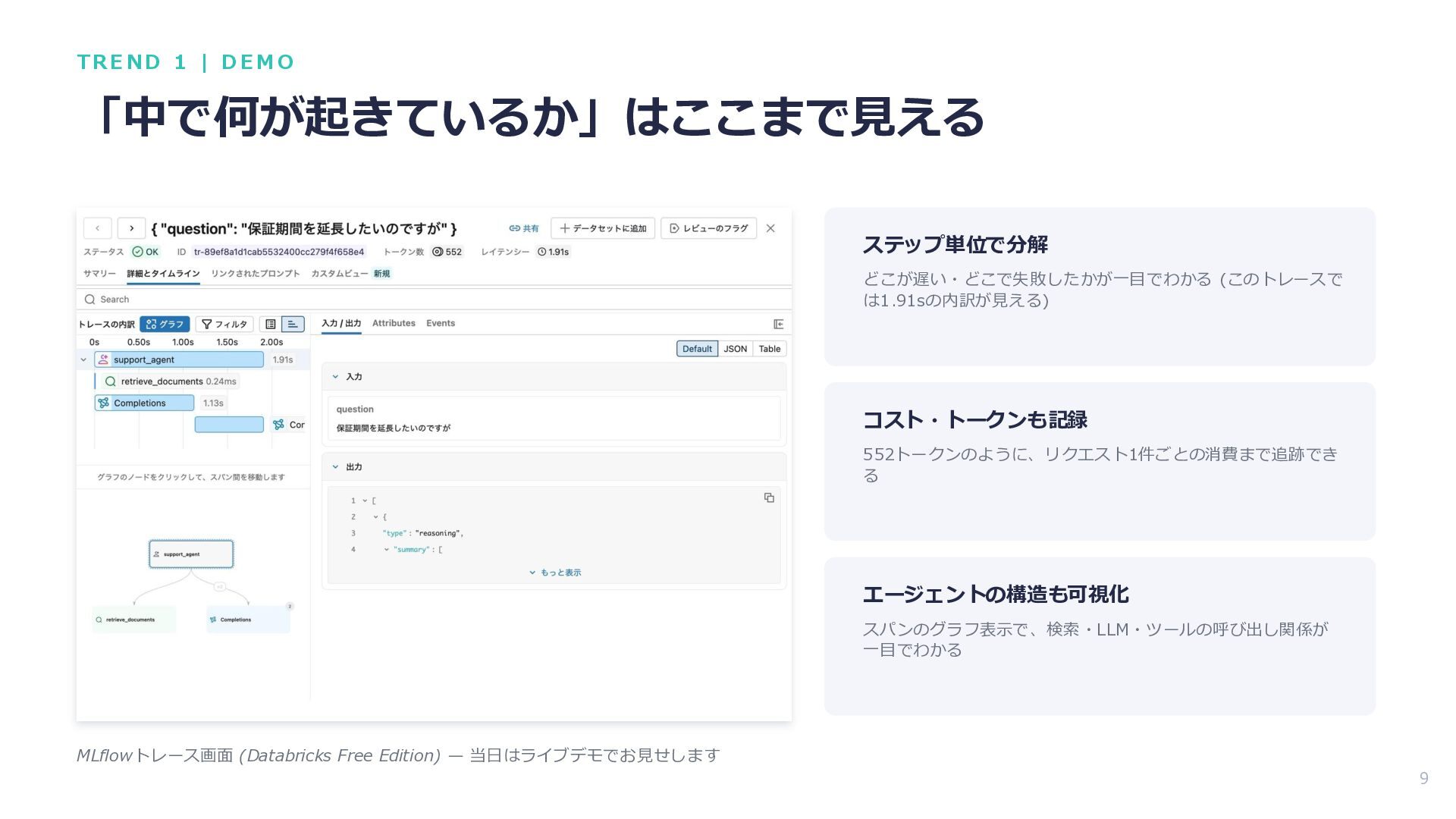
Task: Switch to the サマリー tab
Action: point(99,274)
